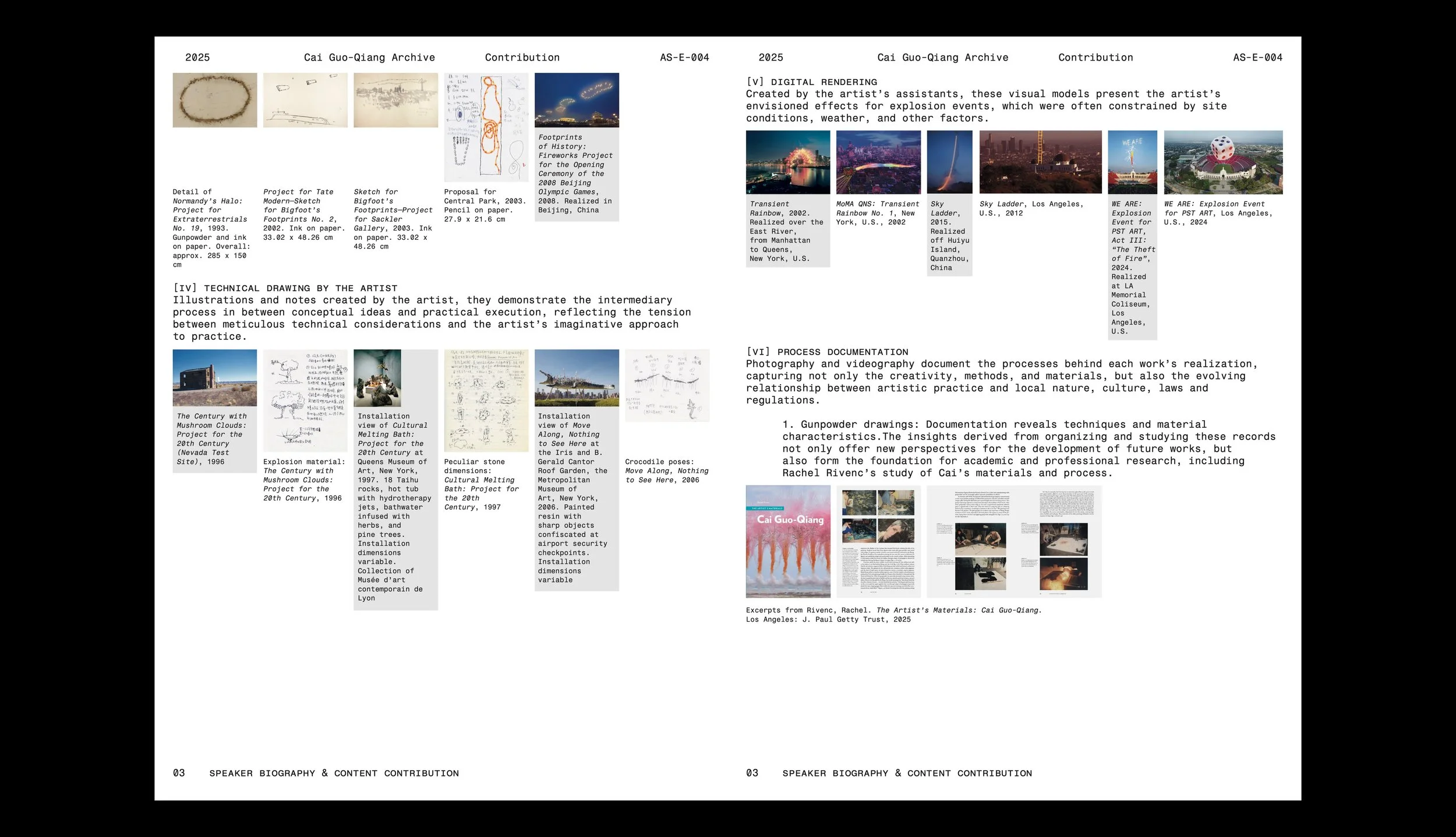Open the Beijing Olympics fireworks photo
The image size is (1456, 837).
[x=577, y=99]
